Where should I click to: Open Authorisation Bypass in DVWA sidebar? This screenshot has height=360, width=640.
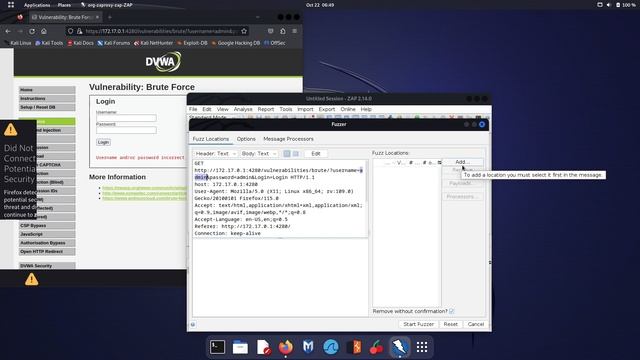(x=47, y=243)
